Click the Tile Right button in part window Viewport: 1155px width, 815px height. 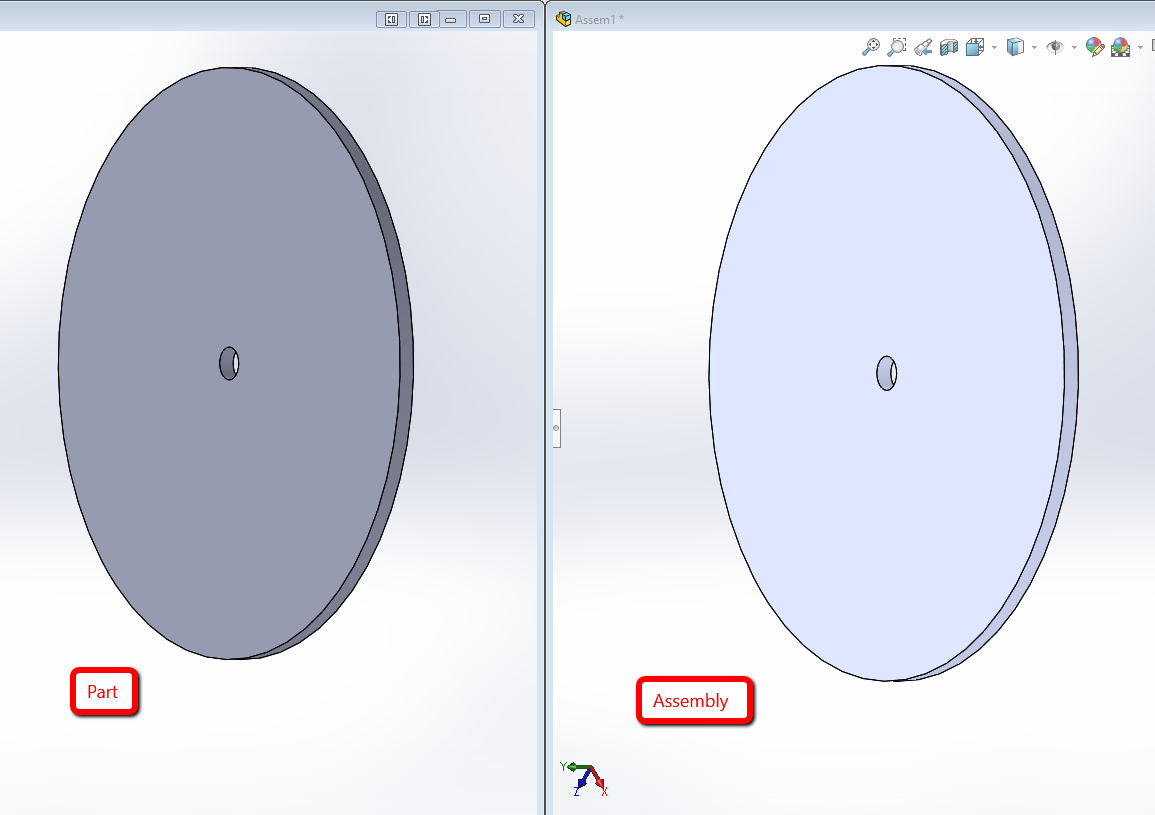[424, 19]
